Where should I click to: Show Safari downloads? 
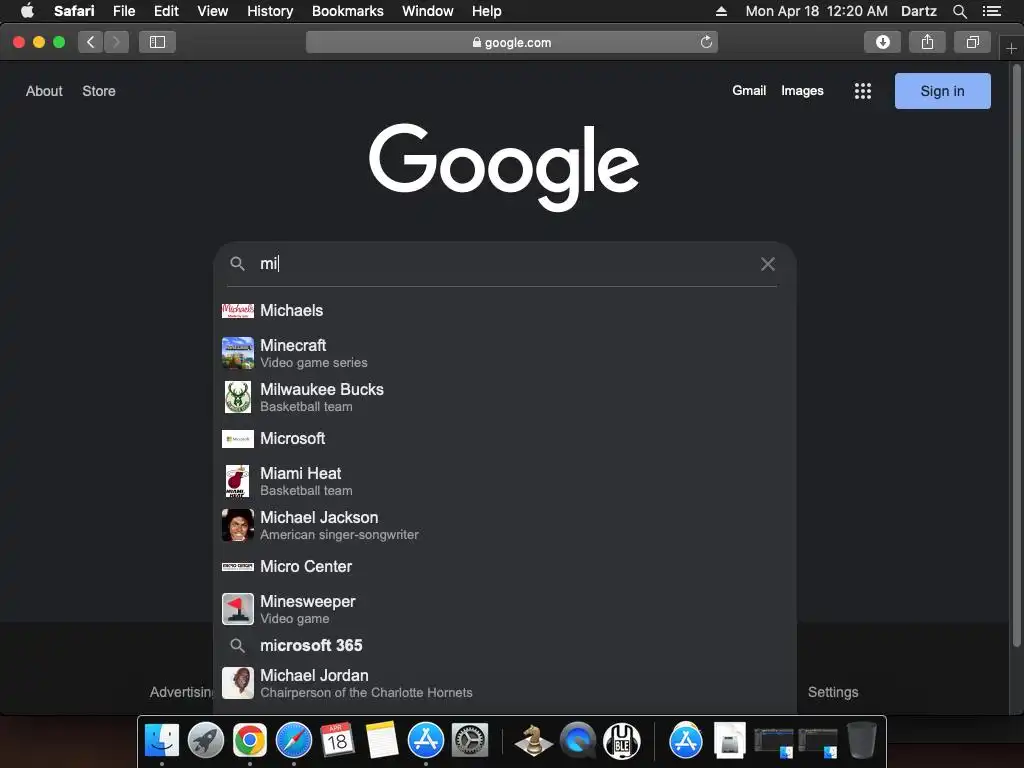(882, 42)
